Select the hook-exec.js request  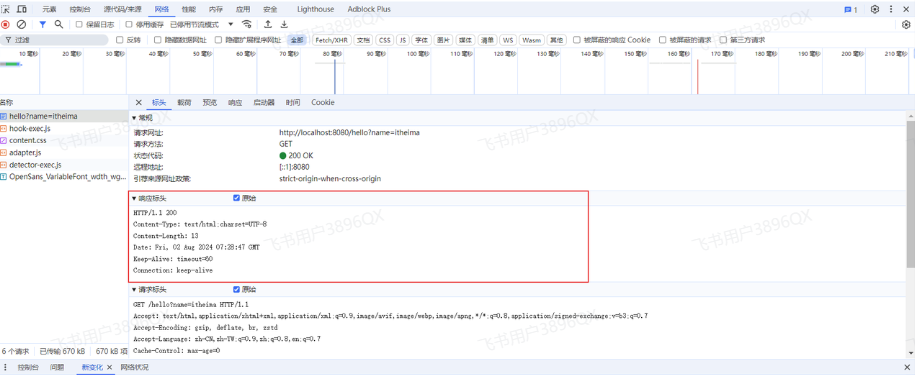pos(64,128)
